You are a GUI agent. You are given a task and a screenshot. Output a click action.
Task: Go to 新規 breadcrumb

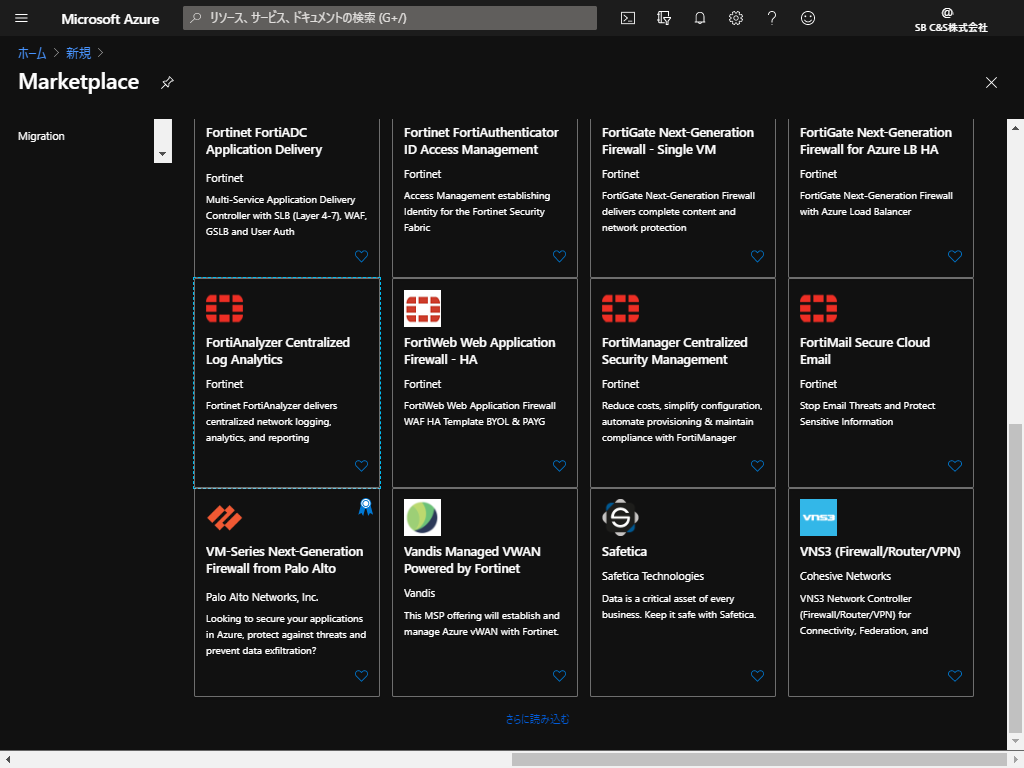click(78, 54)
